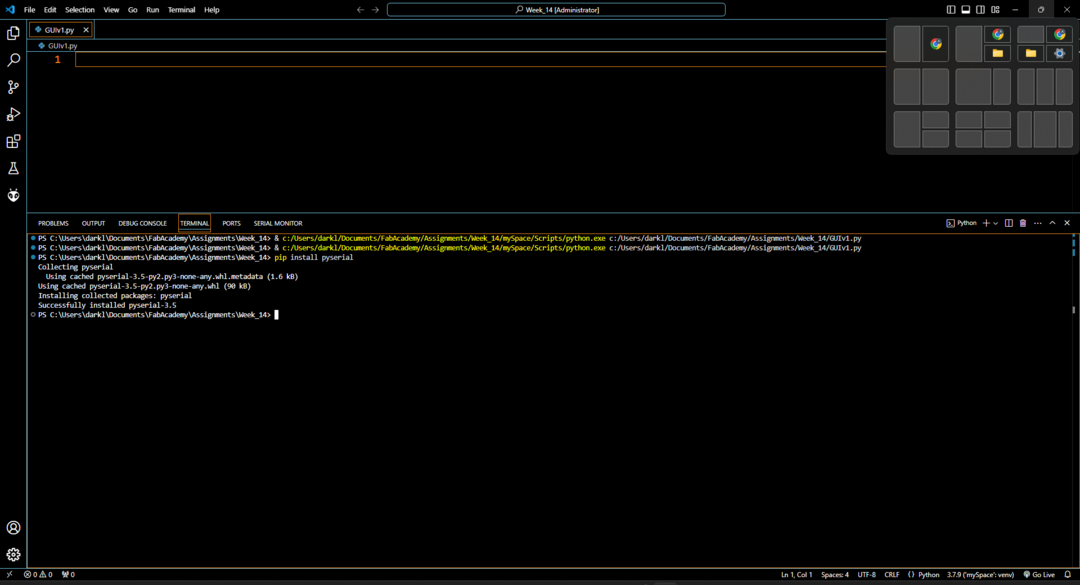The width and height of the screenshot is (1080, 585).
Task: Toggle the Secondary Side Bar layout icon
Action: [980, 10]
